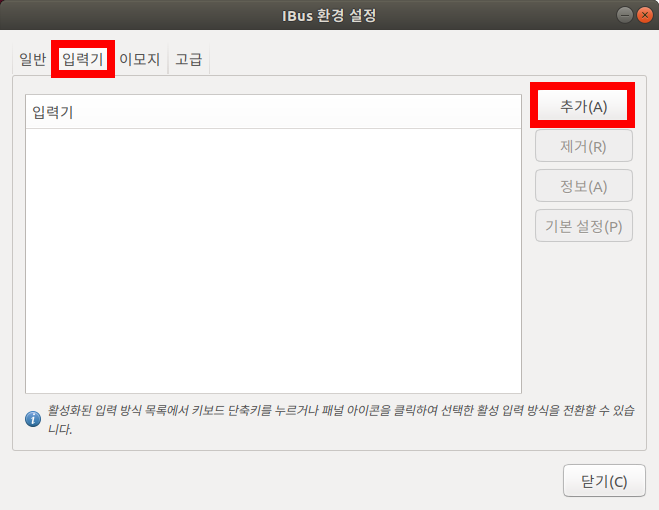Go to the 고급 tab
The image size is (659, 510).
click(x=189, y=59)
